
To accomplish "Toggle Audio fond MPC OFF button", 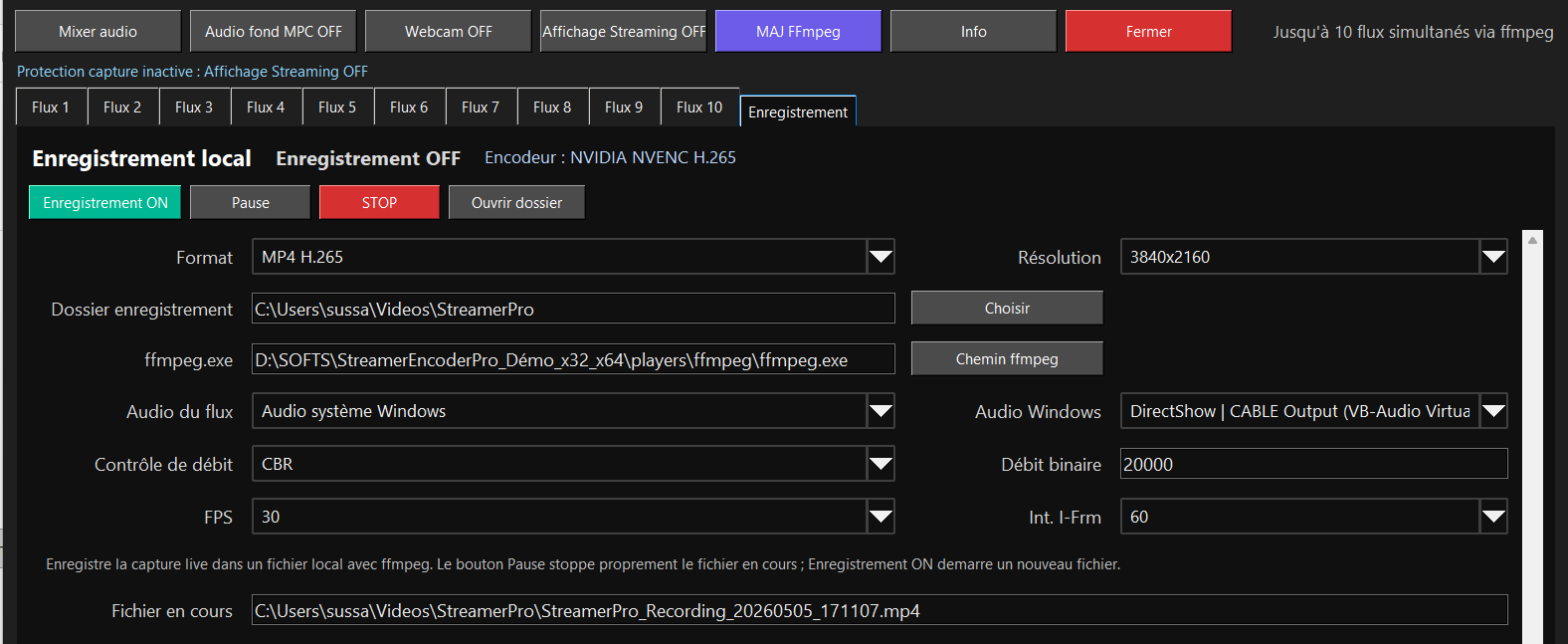I will click(x=274, y=31).
